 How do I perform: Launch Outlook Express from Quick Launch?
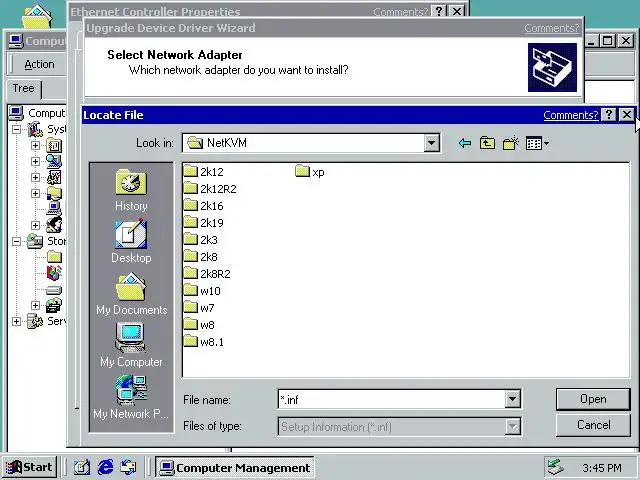(x=129, y=467)
